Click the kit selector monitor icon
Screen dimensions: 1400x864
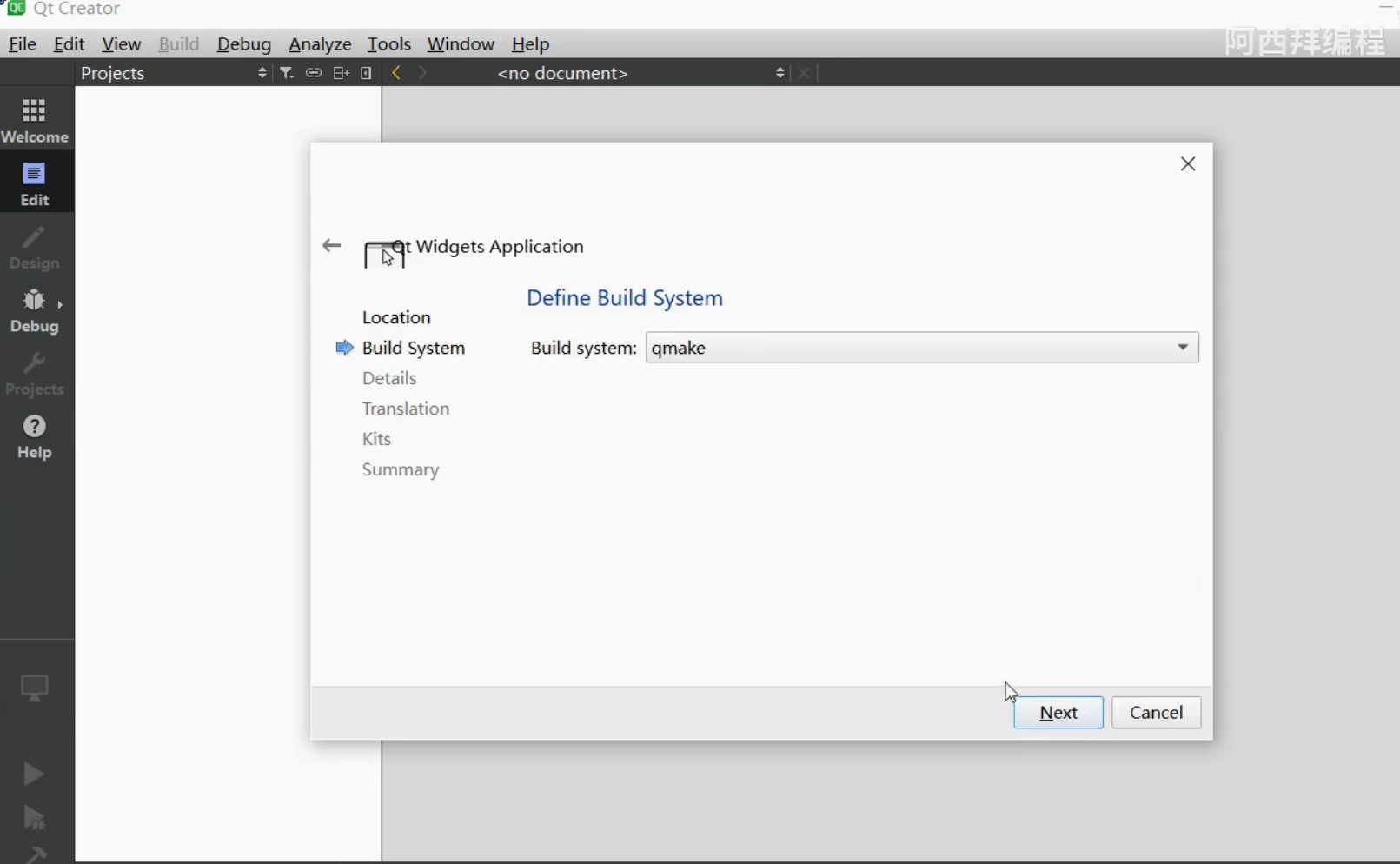pos(35,688)
